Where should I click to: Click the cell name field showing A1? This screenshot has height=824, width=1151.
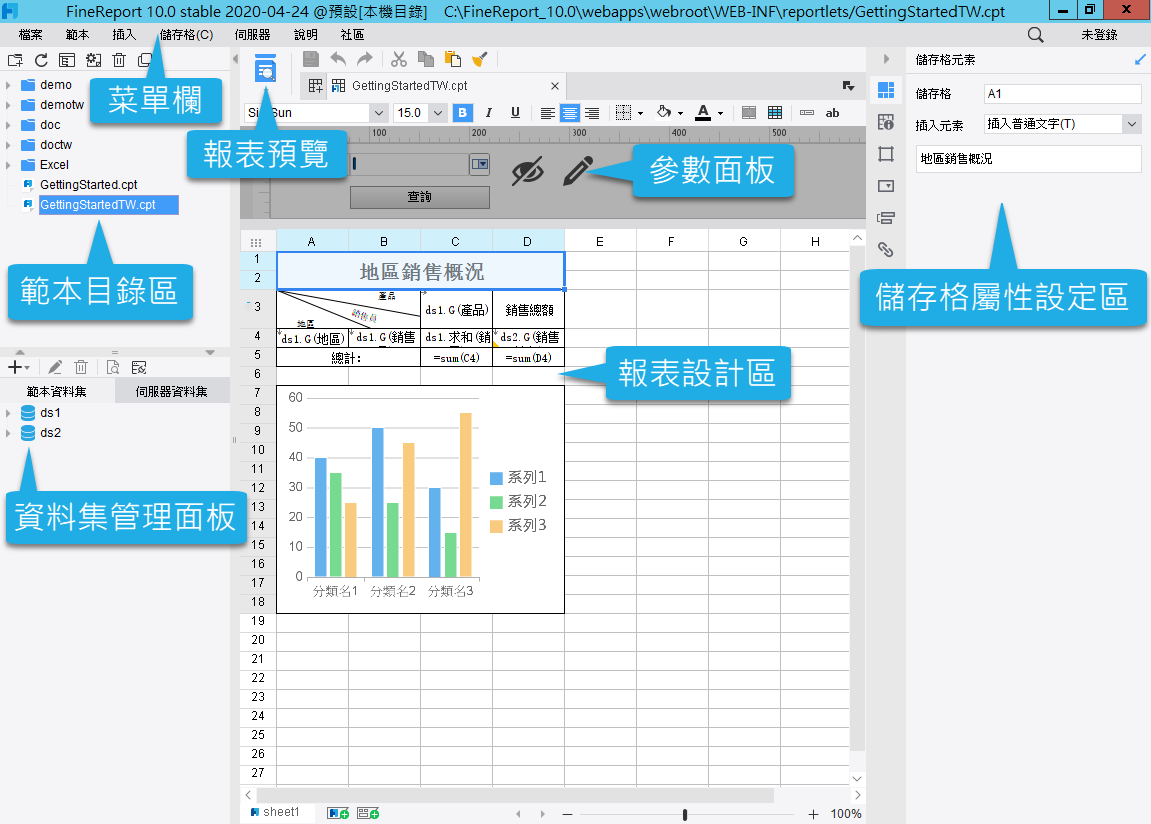(1062, 94)
